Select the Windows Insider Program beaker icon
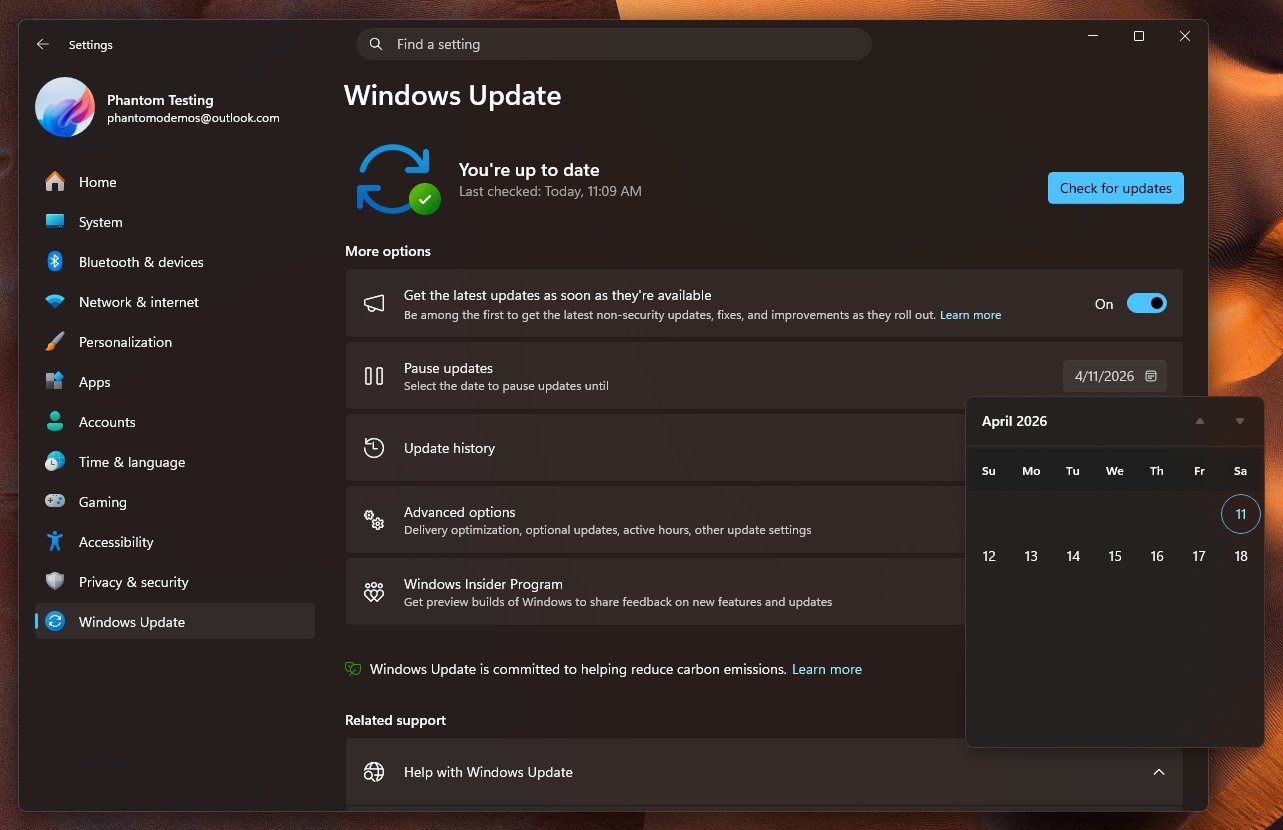 point(373,592)
